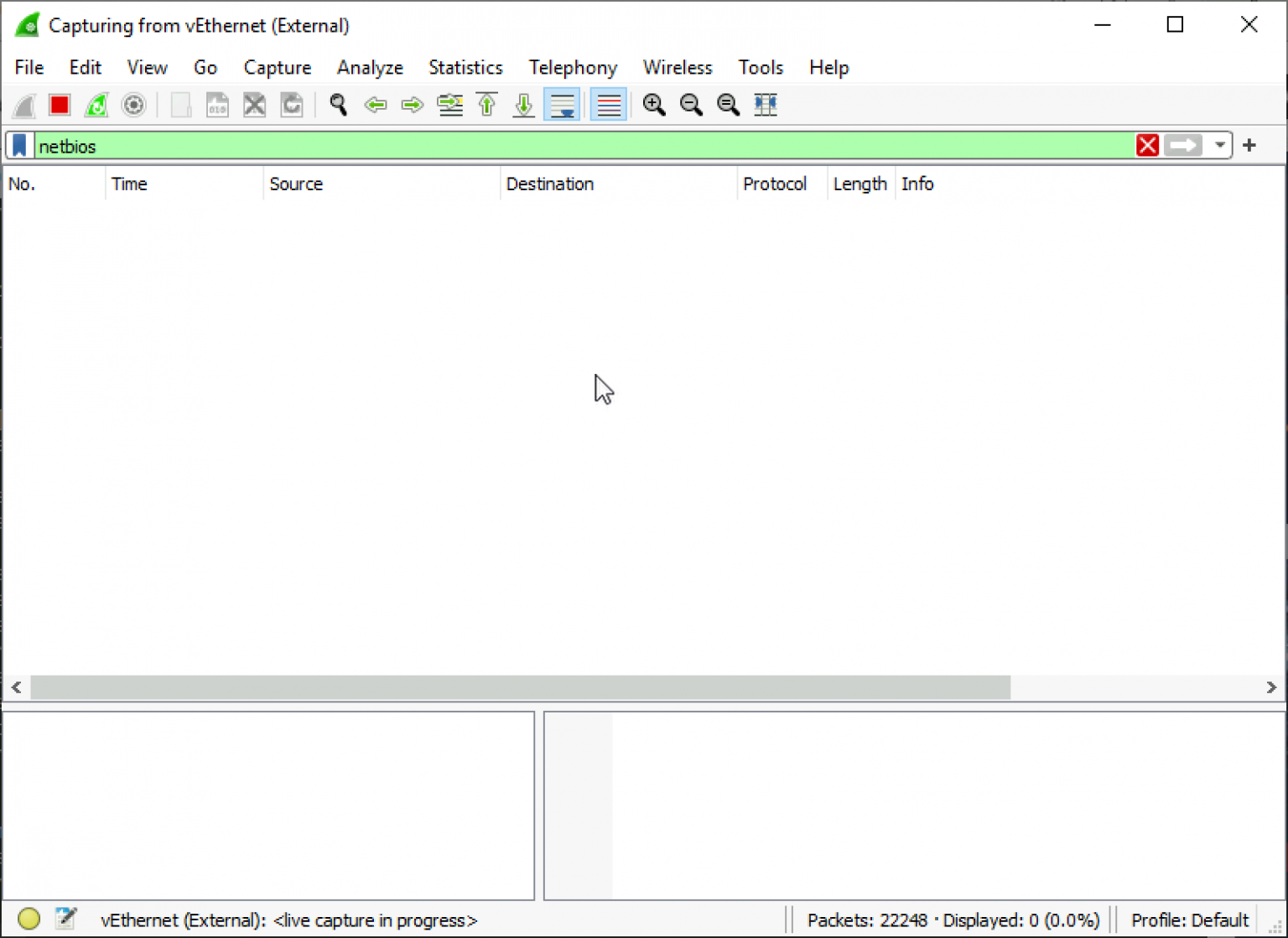Viewport: 1288px width, 938px height.
Task: Open Expert Information from status bar
Action: pyautogui.click(x=29, y=920)
